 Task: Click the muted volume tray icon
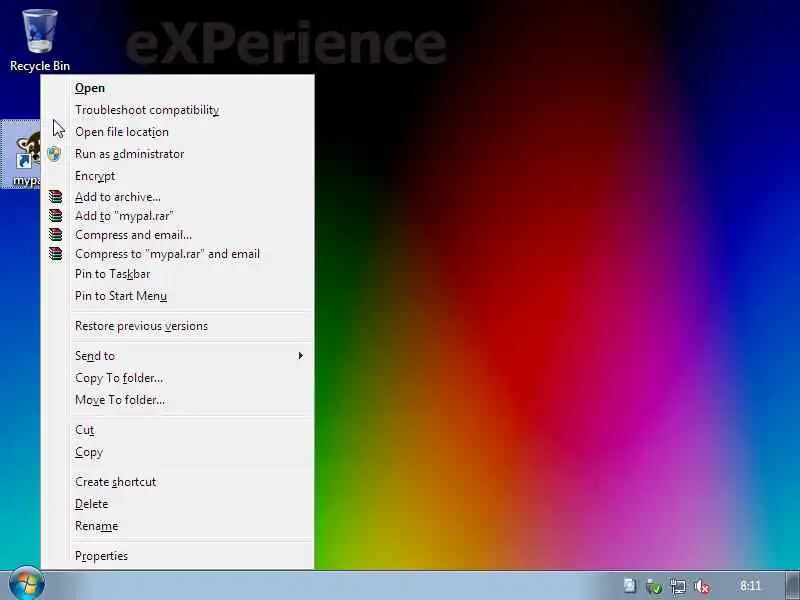(702, 586)
